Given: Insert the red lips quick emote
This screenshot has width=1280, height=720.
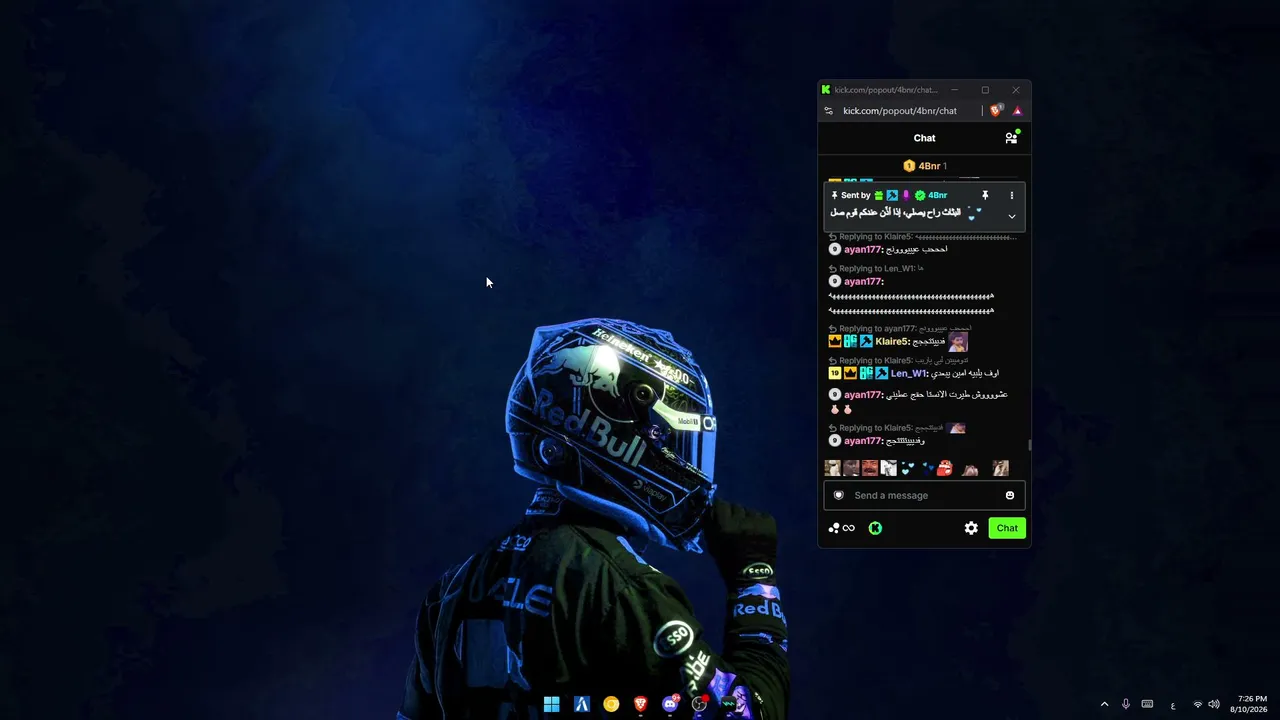Looking at the screenshot, I should coord(944,468).
